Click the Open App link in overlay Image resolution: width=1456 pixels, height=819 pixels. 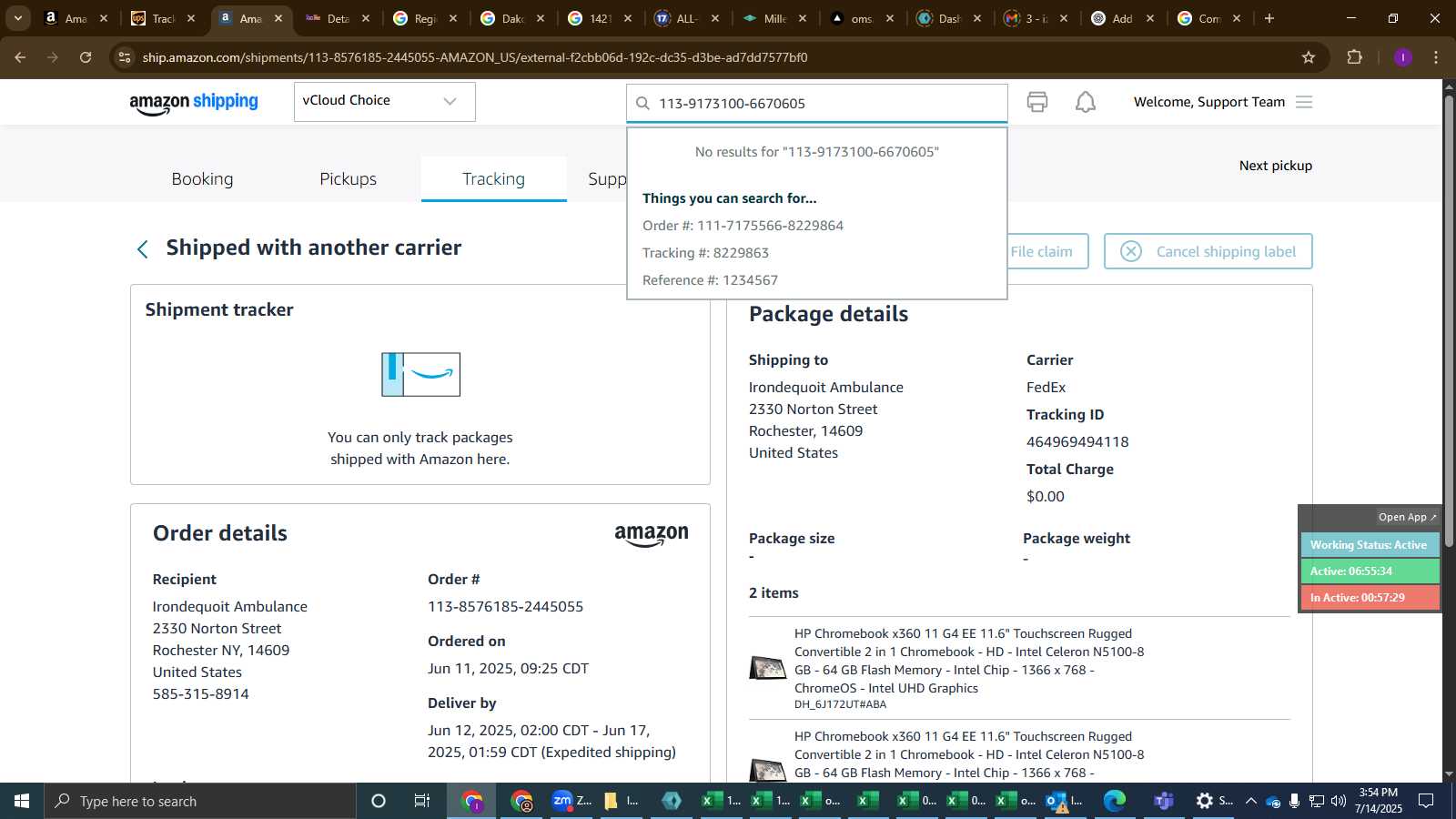1407,517
